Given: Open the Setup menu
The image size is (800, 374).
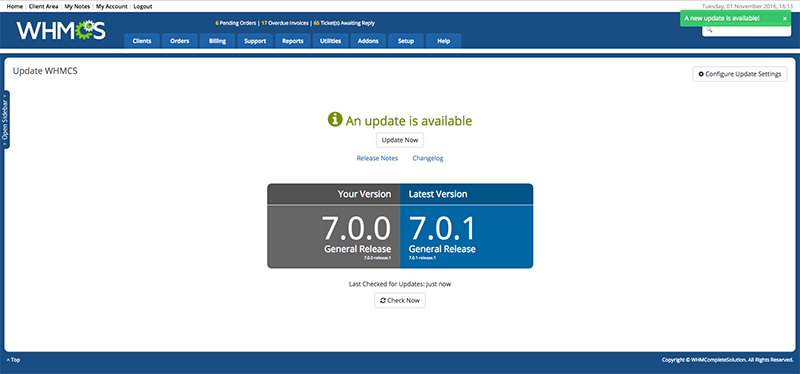Looking at the screenshot, I should point(406,41).
